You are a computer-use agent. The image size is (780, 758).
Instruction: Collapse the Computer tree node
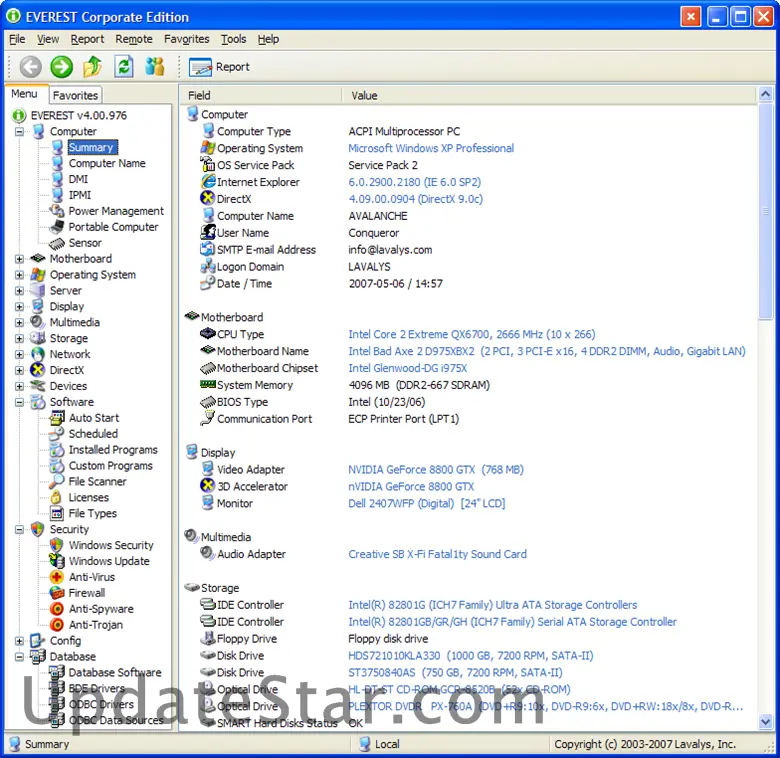click(19, 132)
